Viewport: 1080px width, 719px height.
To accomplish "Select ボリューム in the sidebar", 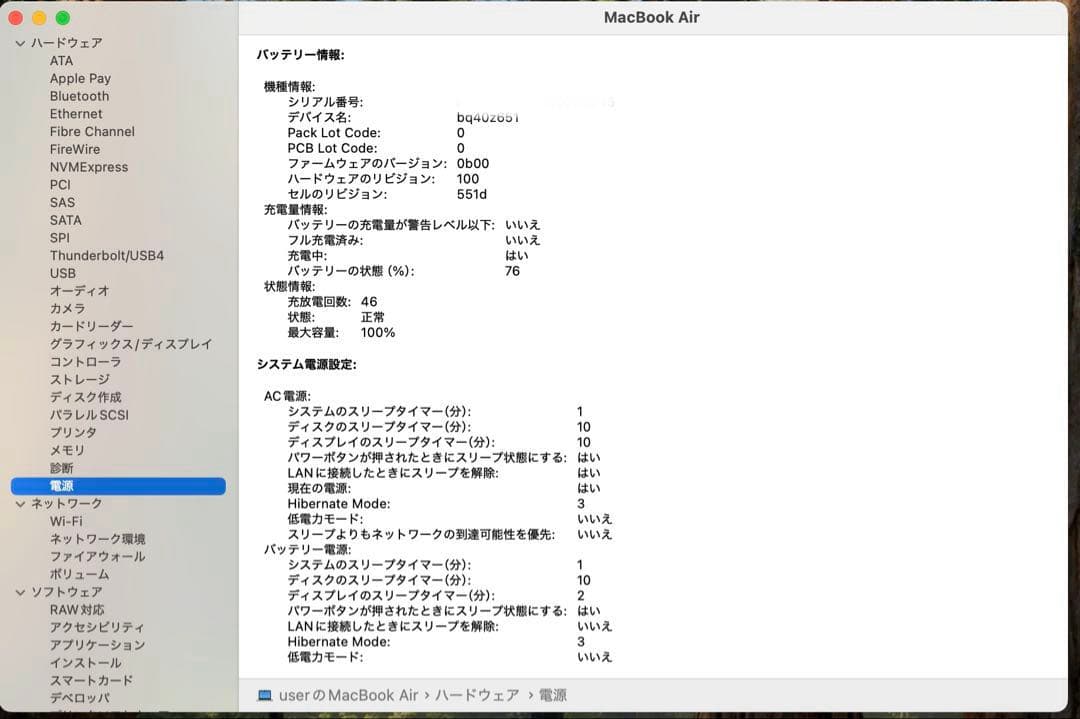I will pos(79,574).
